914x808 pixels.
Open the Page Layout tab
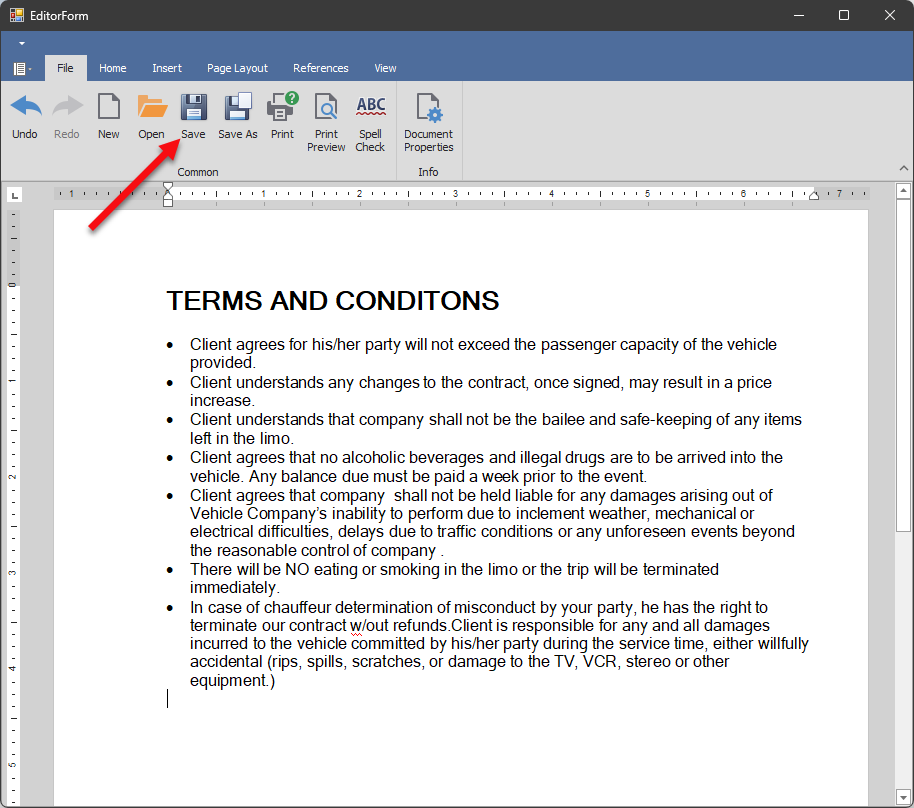pyautogui.click(x=237, y=68)
